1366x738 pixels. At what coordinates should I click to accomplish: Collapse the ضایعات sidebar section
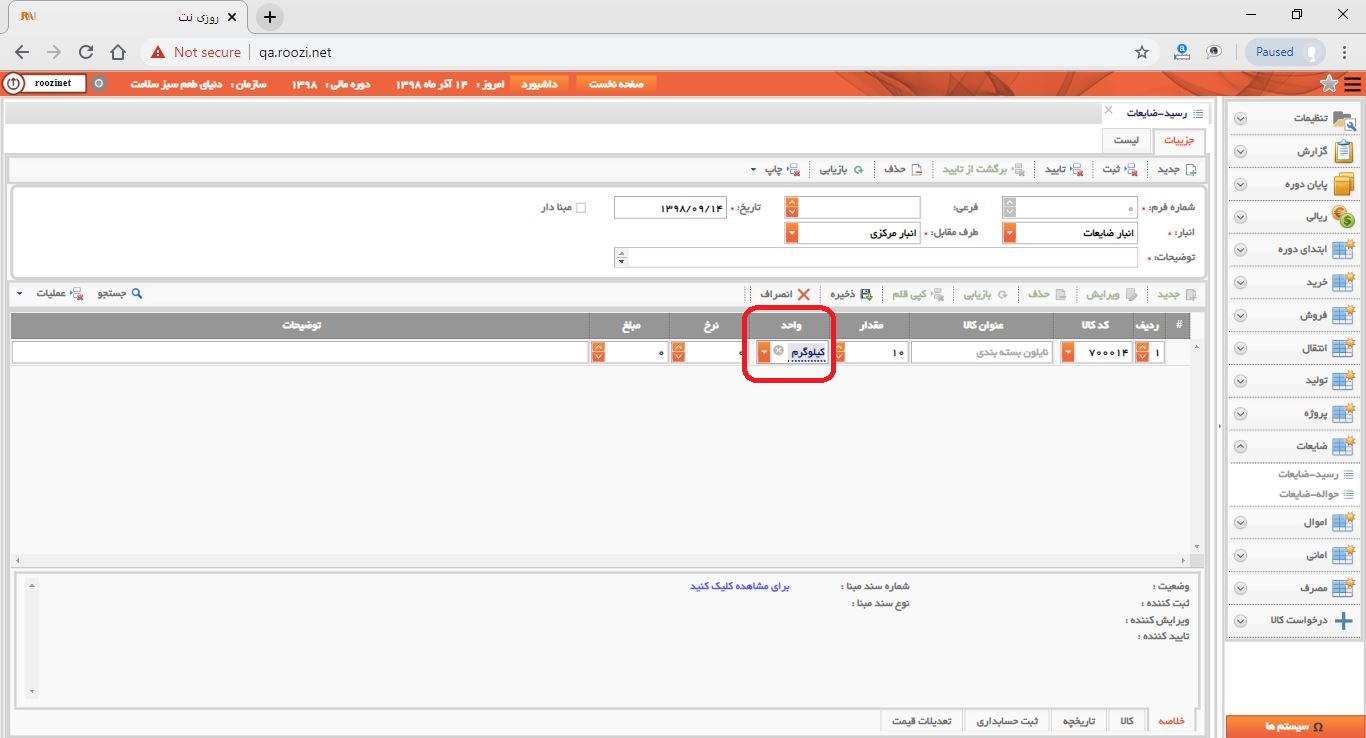point(1240,446)
